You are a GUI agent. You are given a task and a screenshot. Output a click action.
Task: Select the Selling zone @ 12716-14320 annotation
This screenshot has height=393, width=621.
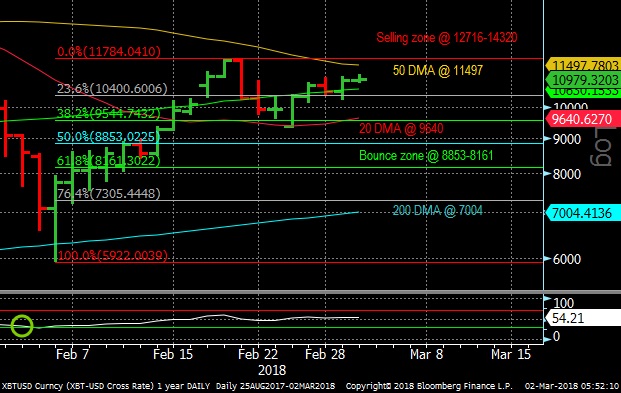(x=447, y=38)
